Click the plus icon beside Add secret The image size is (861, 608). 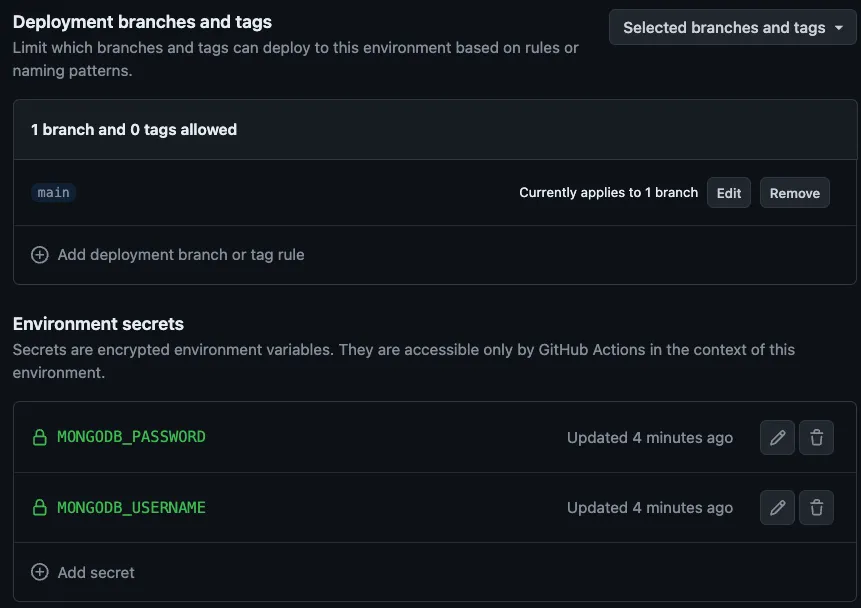click(40, 572)
